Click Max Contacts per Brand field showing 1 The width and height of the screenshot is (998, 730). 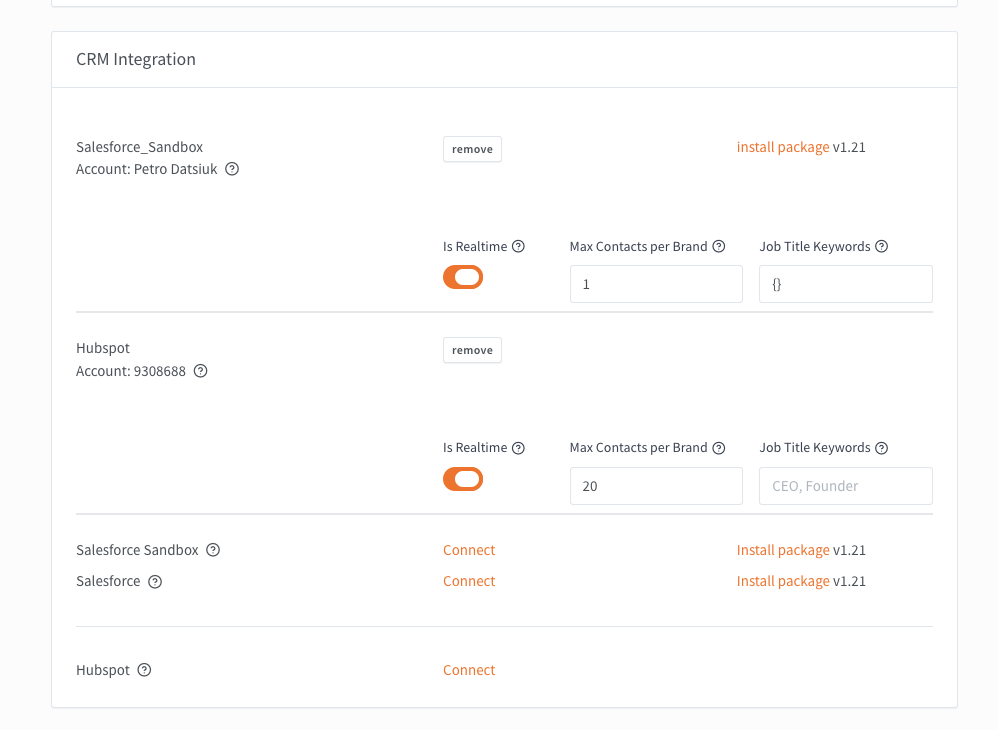pyautogui.click(x=656, y=284)
